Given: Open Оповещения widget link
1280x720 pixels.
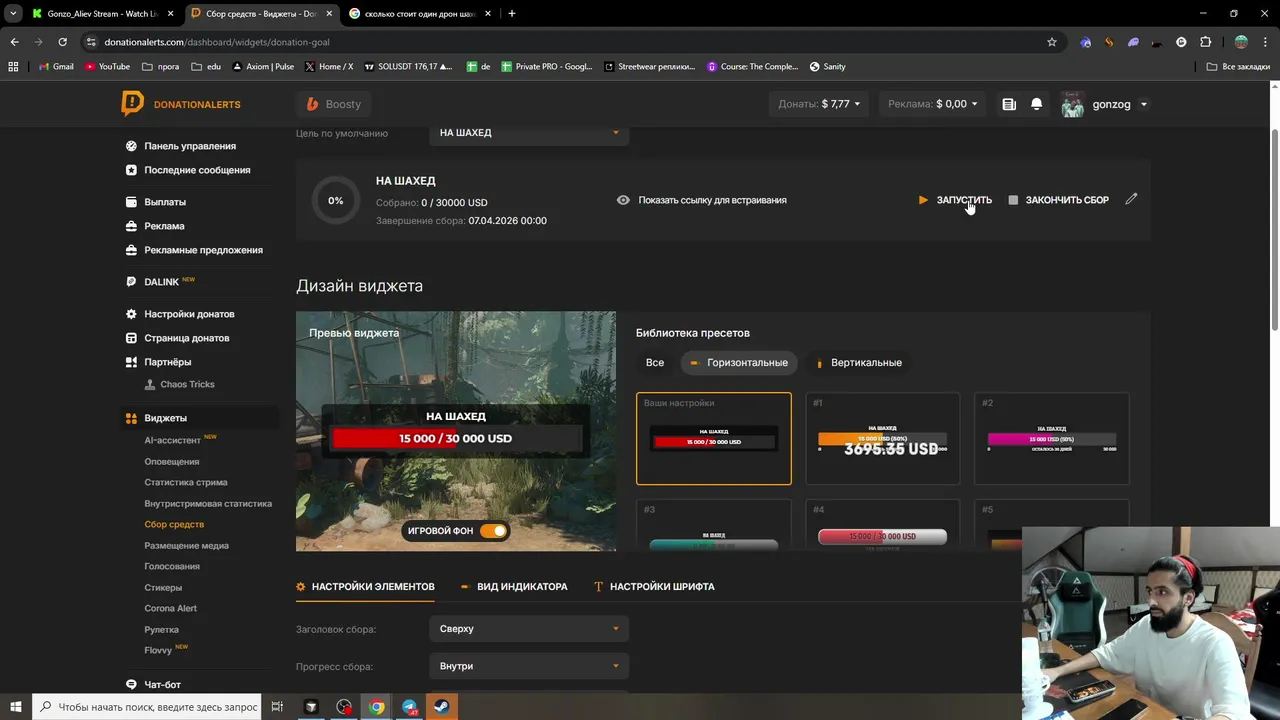Looking at the screenshot, I should pos(172,462).
